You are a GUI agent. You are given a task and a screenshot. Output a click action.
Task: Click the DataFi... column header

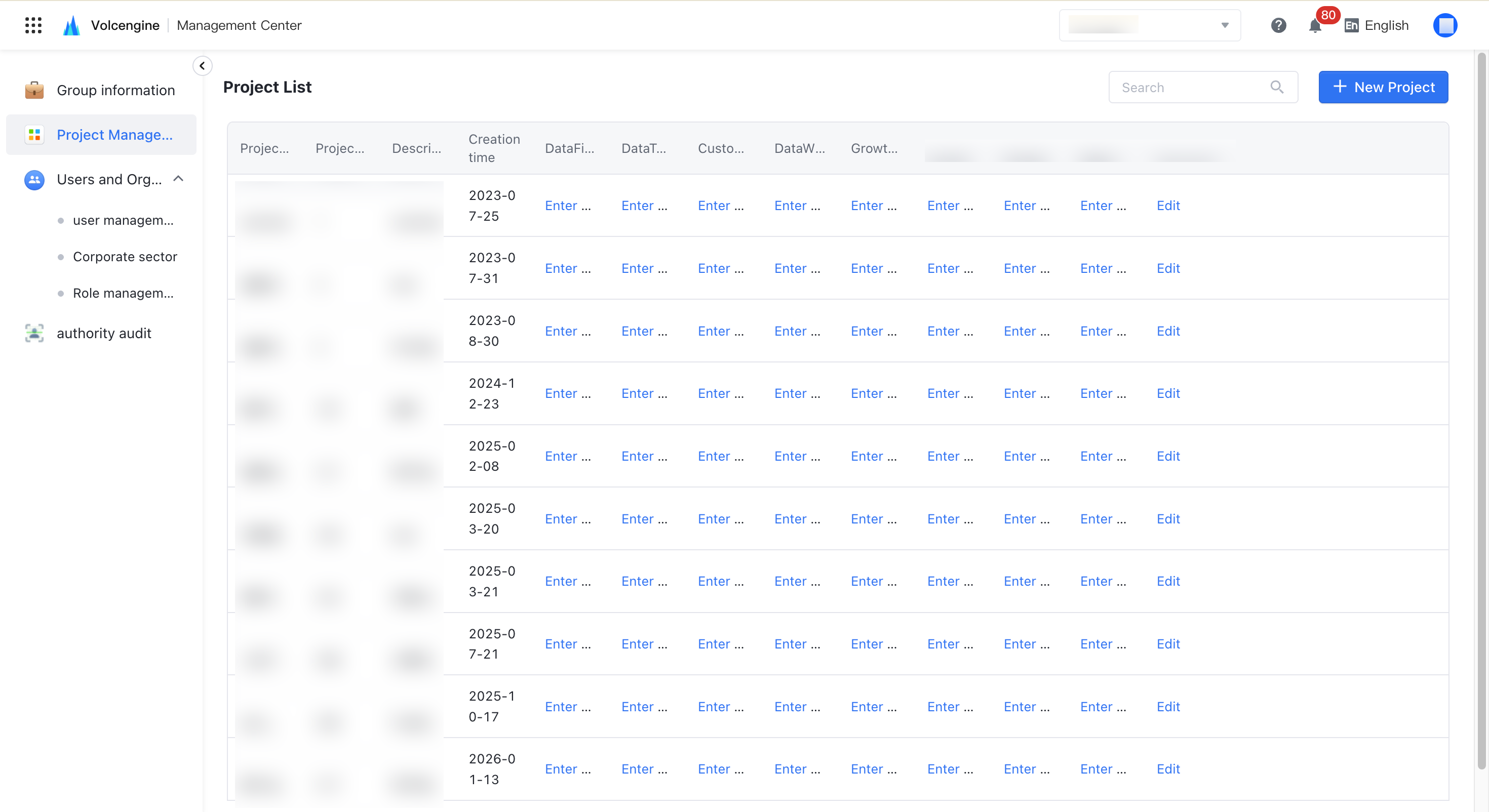[x=569, y=148]
